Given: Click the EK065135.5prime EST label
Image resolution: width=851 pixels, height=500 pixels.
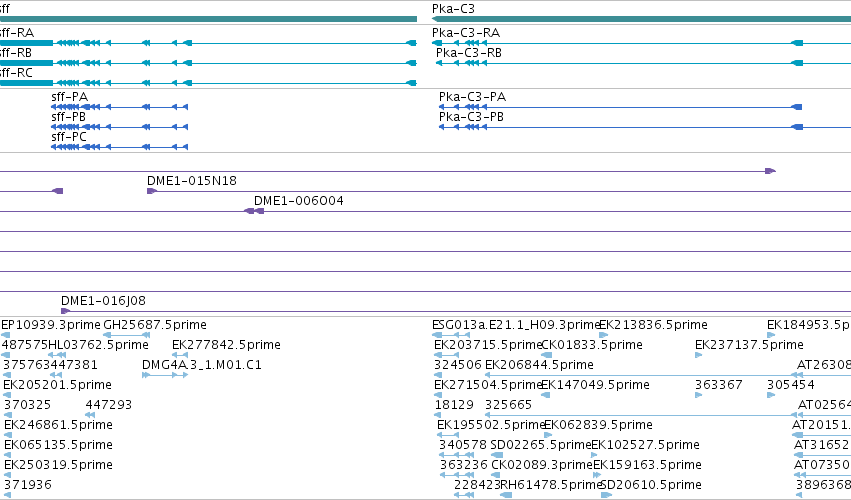Looking at the screenshot, I should (x=58, y=445).
